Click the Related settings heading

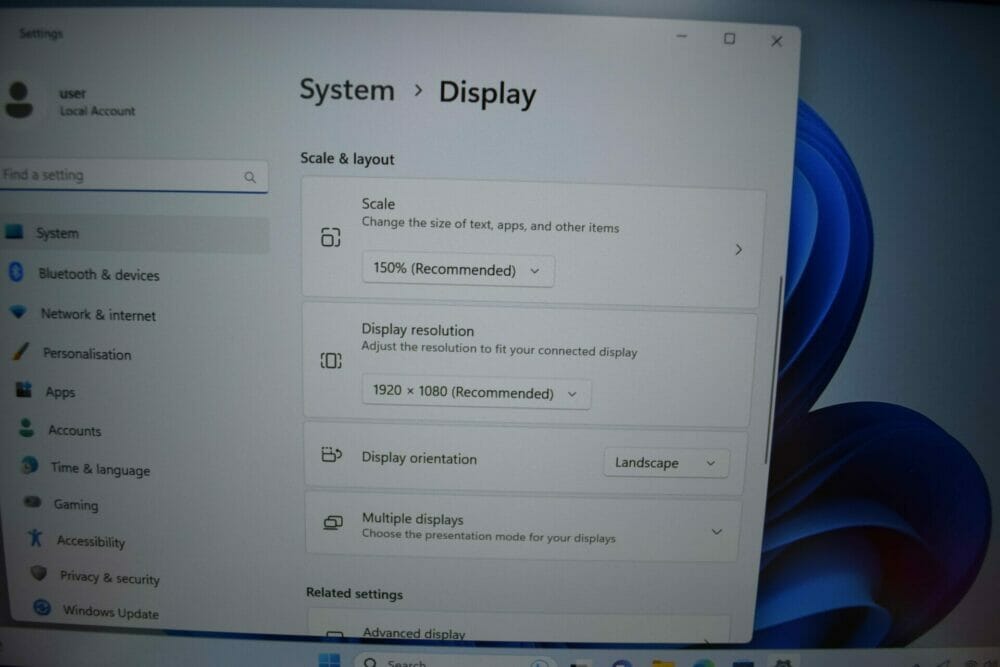click(x=355, y=594)
